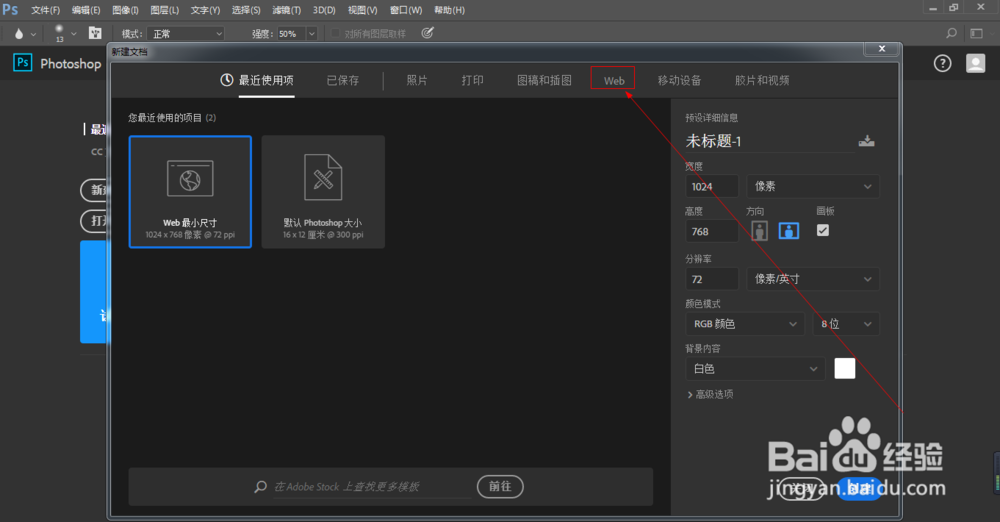Click the 高度 height field 768

(x=712, y=232)
